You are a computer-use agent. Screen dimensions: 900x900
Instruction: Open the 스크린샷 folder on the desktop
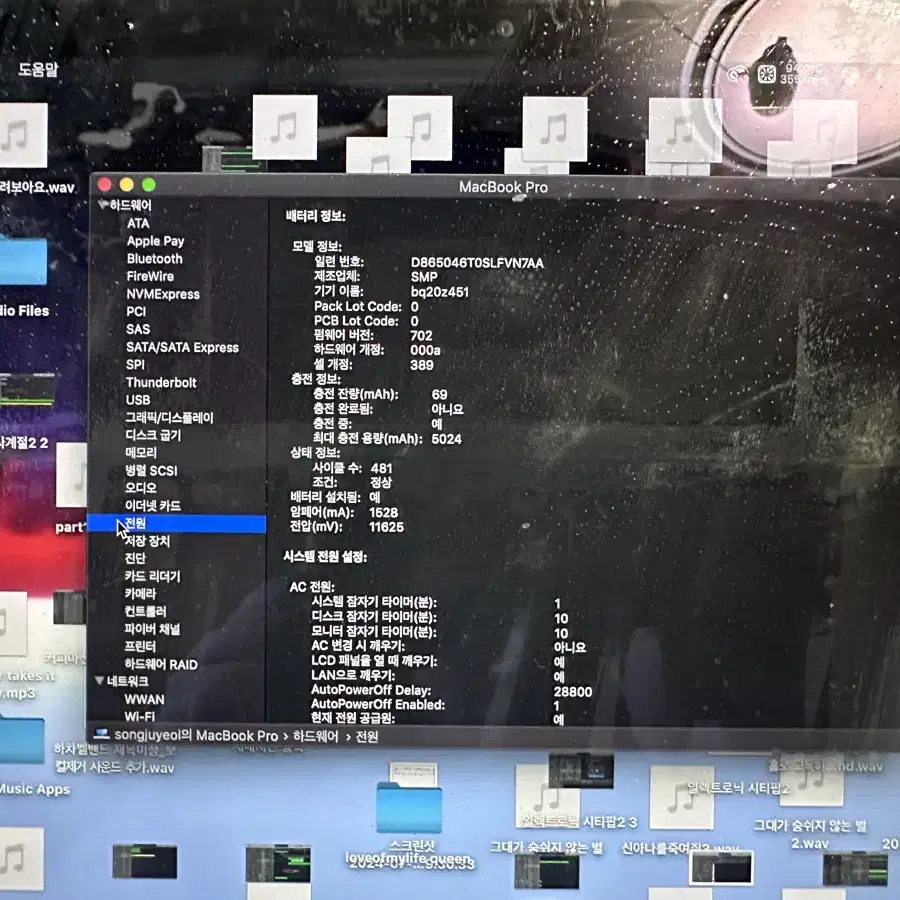pyautogui.click(x=409, y=806)
